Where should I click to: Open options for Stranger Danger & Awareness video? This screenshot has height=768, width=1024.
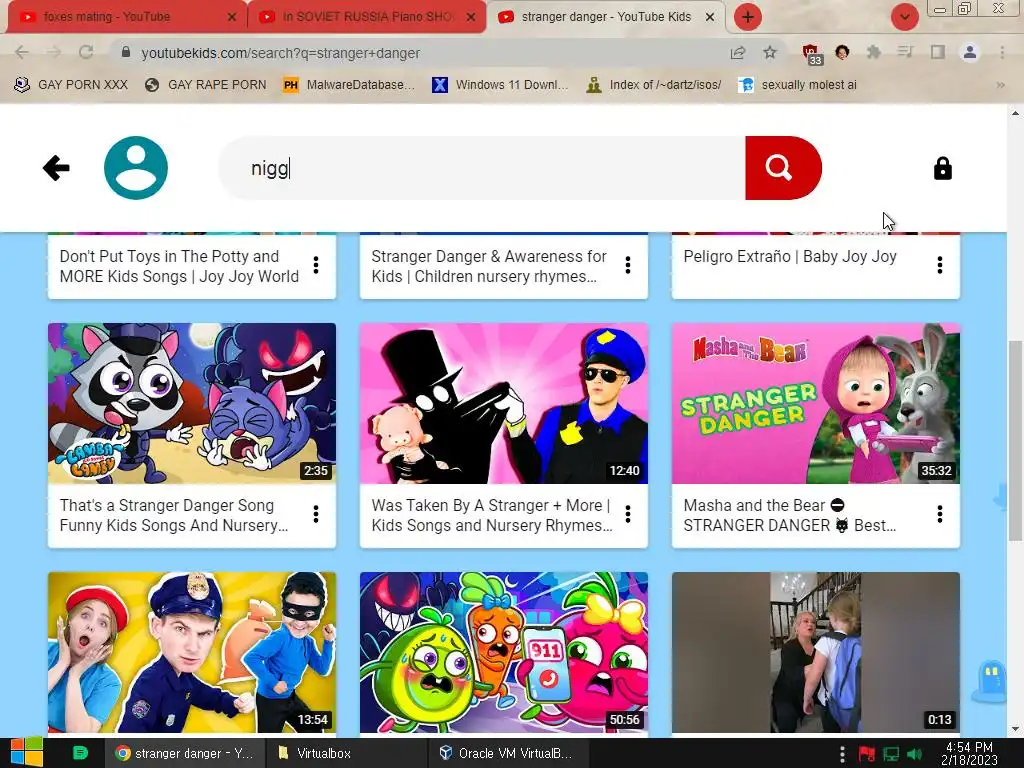coord(628,265)
